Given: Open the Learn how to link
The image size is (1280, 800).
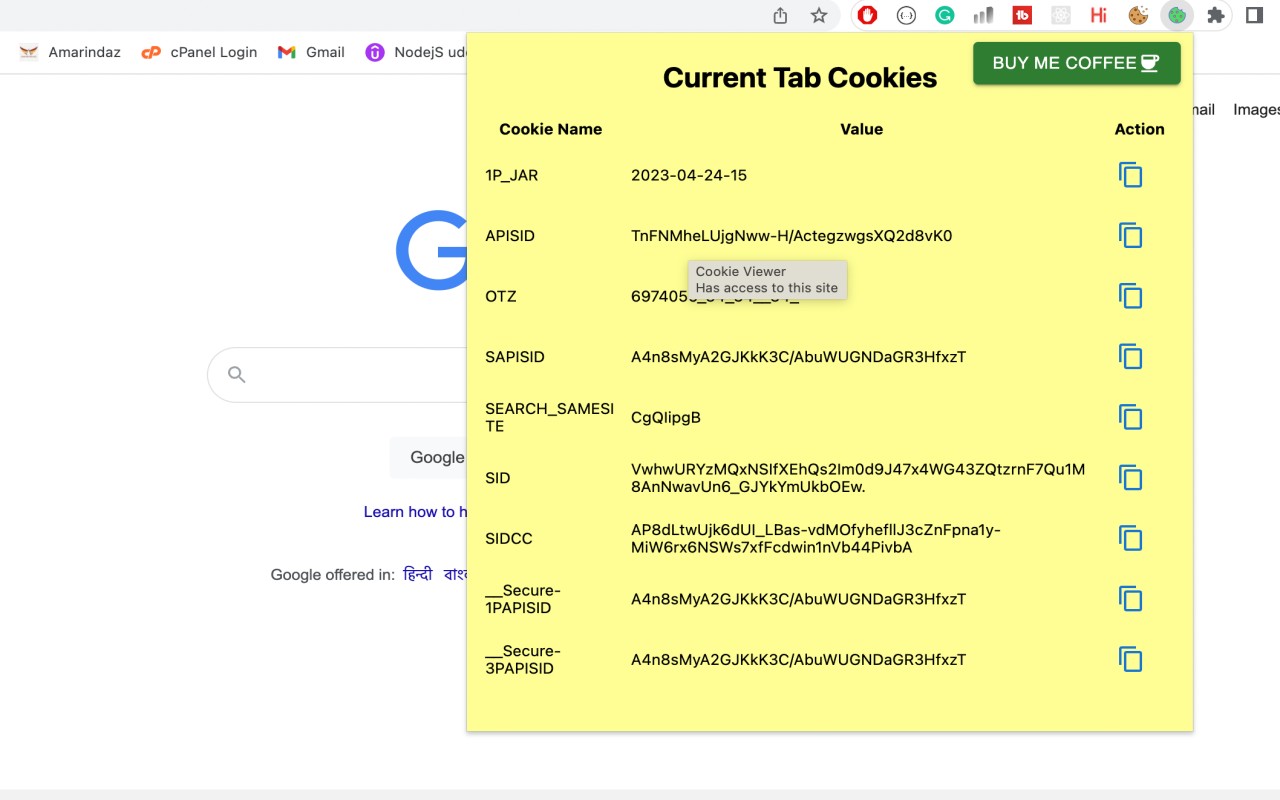Looking at the screenshot, I should (415, 512).
